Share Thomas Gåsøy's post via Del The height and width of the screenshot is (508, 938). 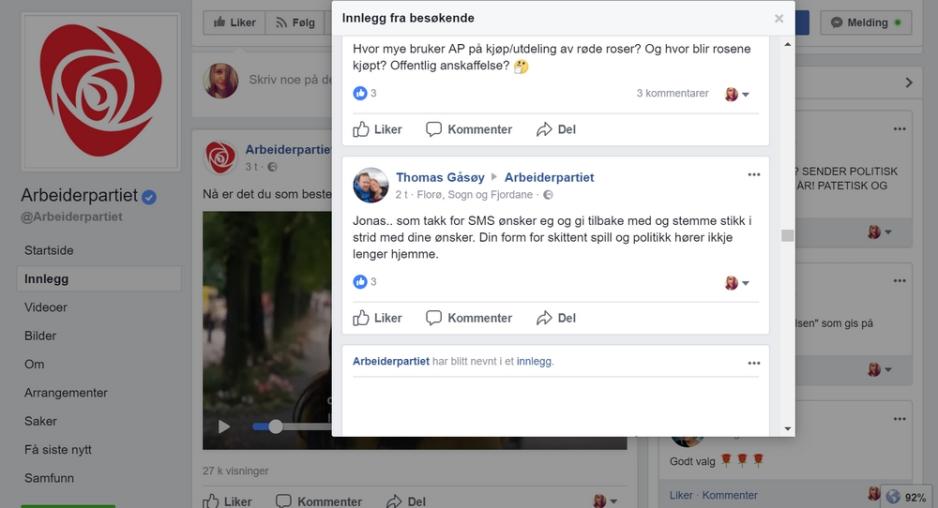point(556,318)
